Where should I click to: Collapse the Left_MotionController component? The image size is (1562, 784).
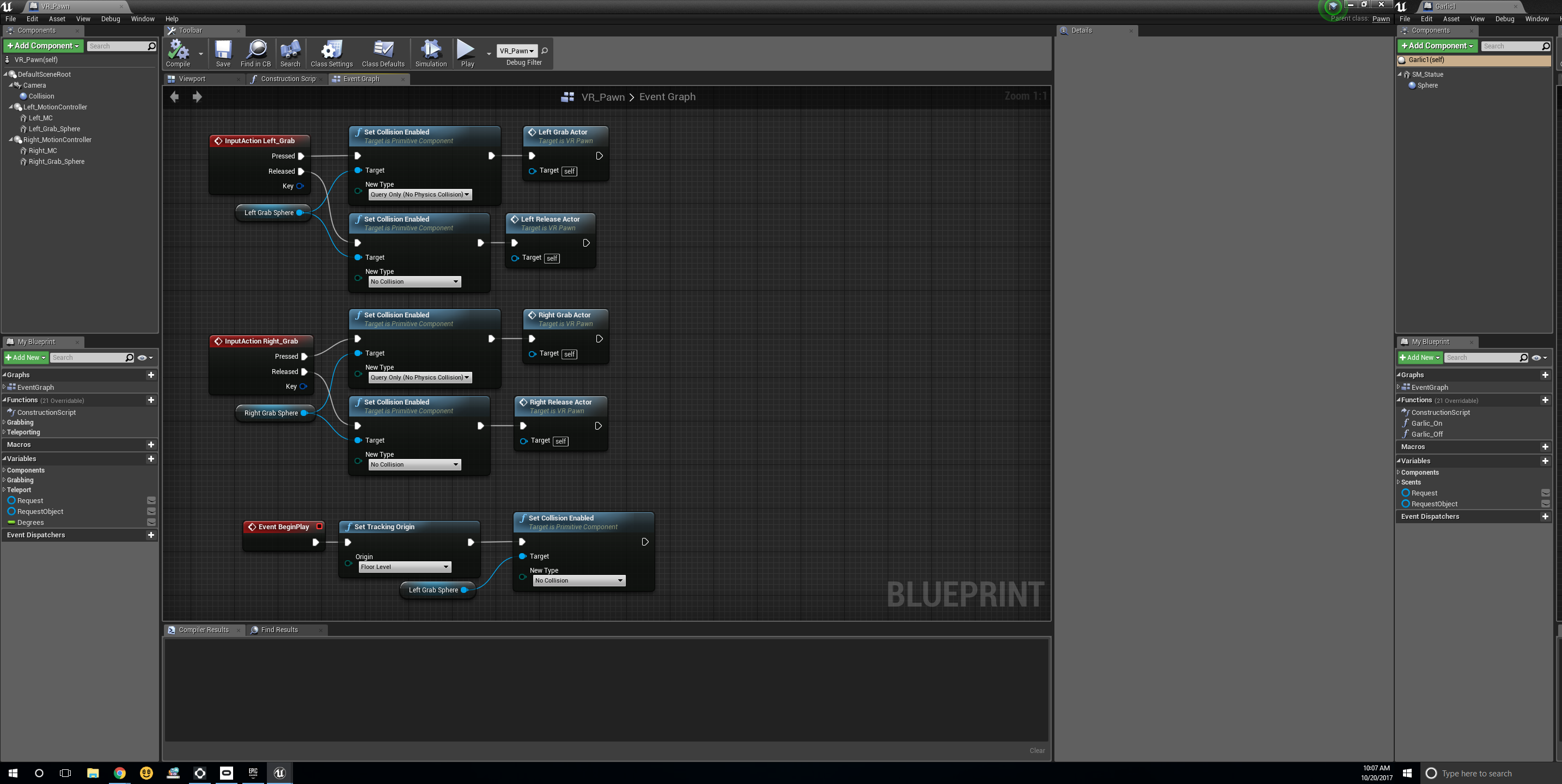point(11,107)
